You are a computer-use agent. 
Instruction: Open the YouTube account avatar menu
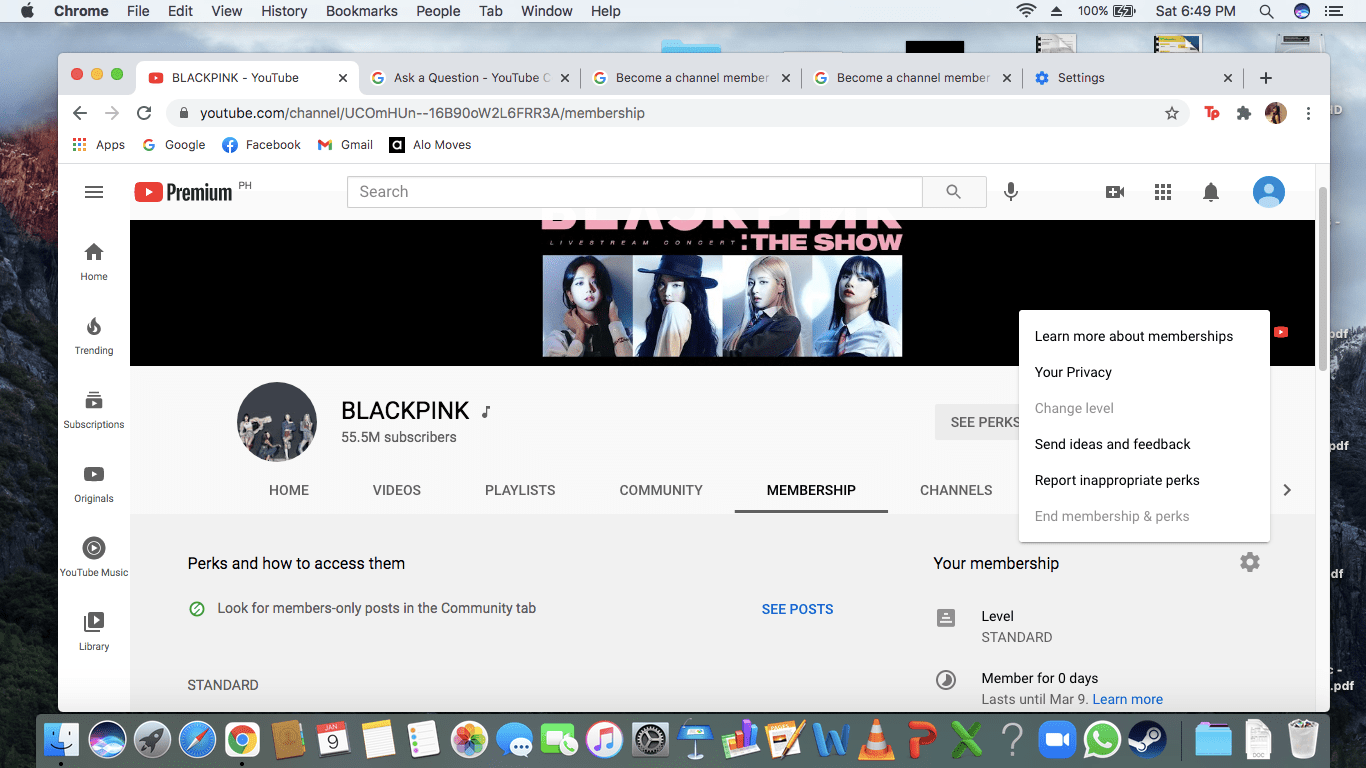(x=1269, y=192)
